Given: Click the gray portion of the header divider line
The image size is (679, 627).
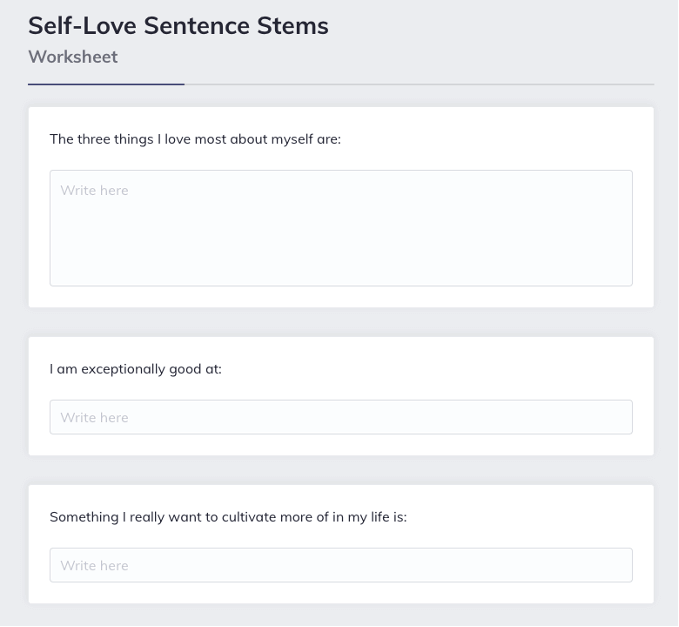Looking at the screenshot, I should (419, 84).
